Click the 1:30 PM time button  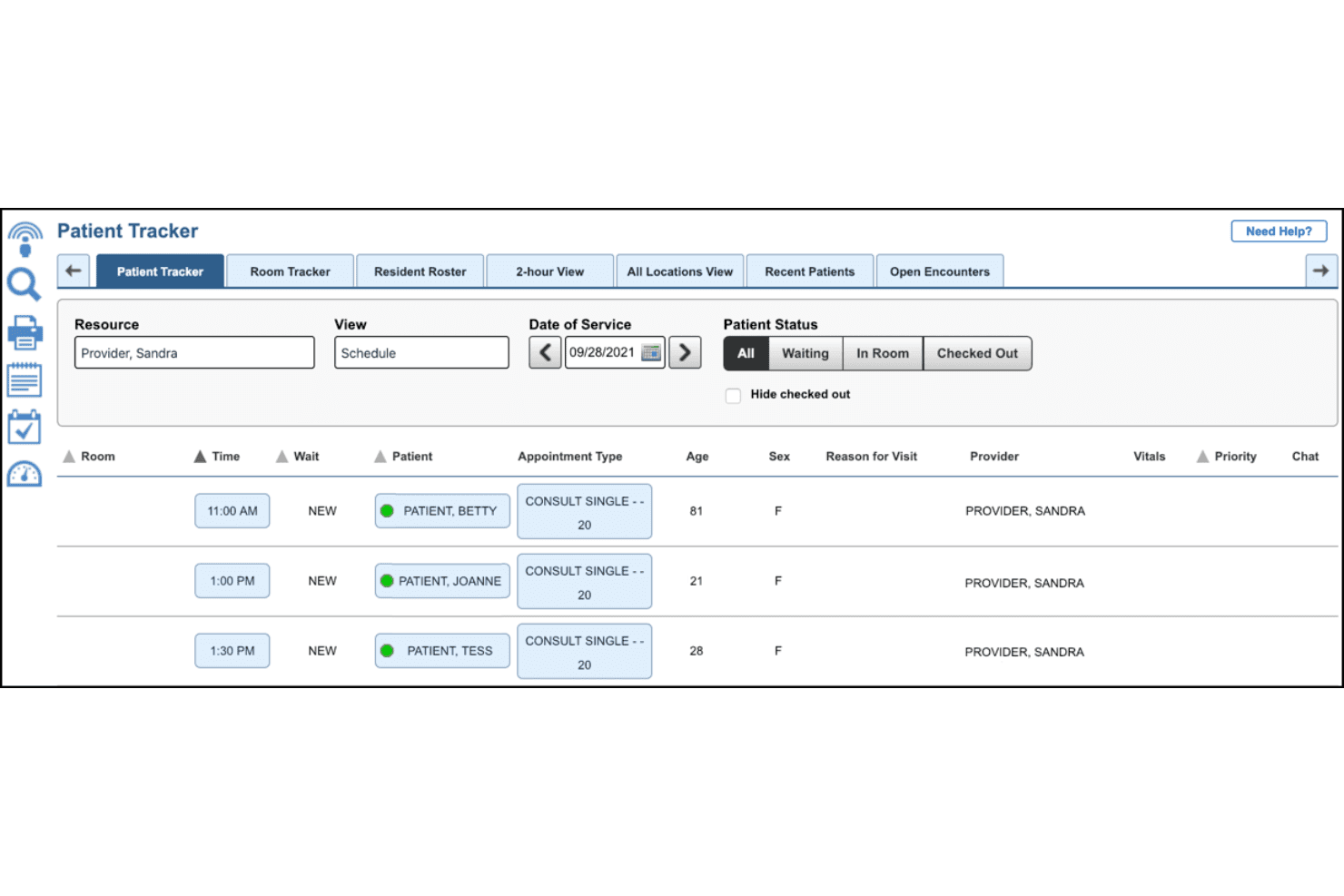click(x=232, y=651)
